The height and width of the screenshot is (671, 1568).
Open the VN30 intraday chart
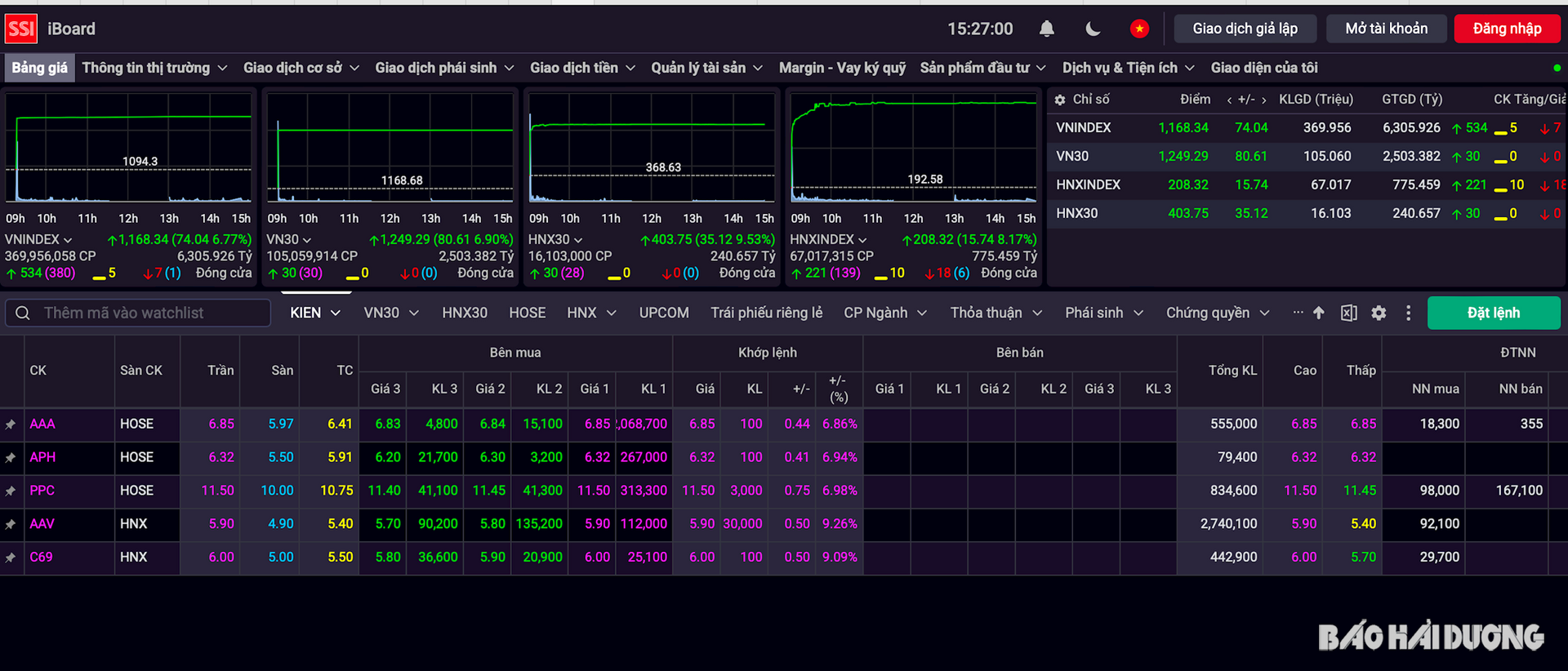click(x=390, y=148)
